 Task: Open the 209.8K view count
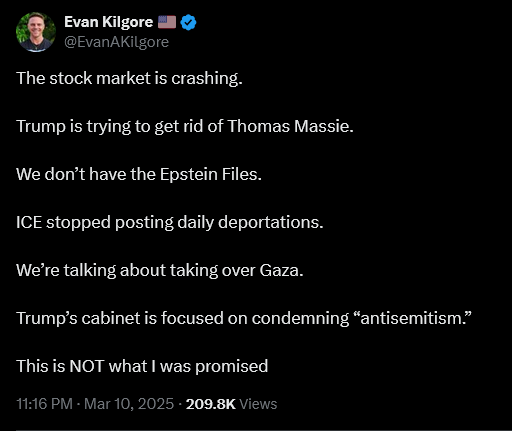coord(211,404)
